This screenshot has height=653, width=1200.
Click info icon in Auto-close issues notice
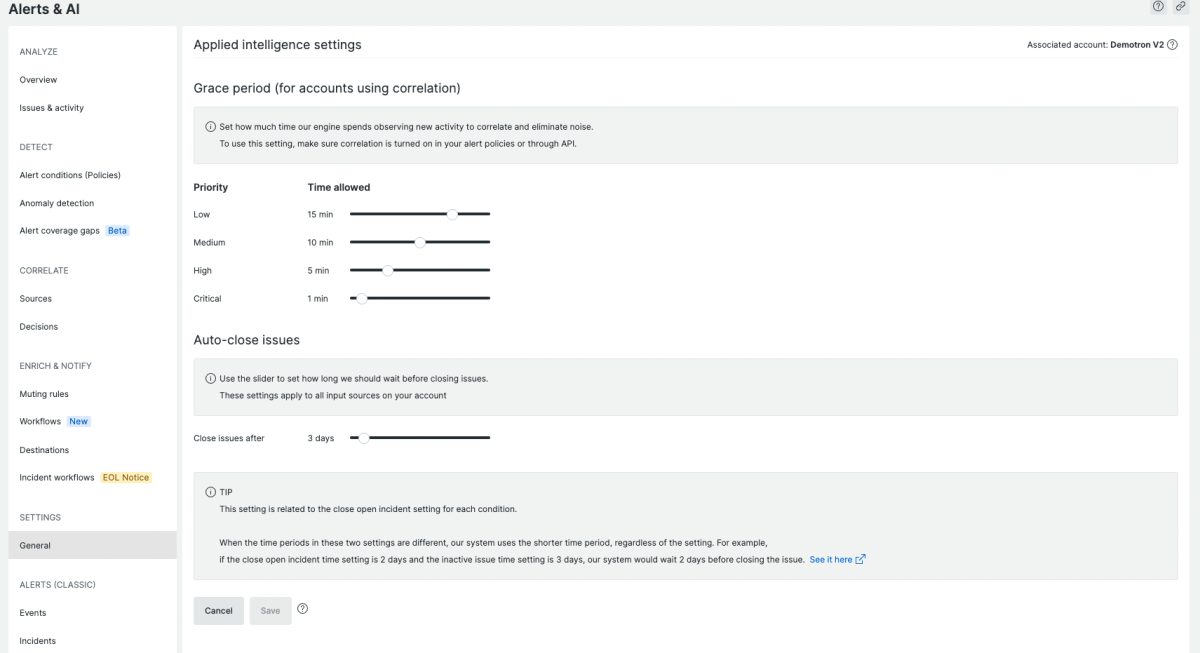click(210, 379)
